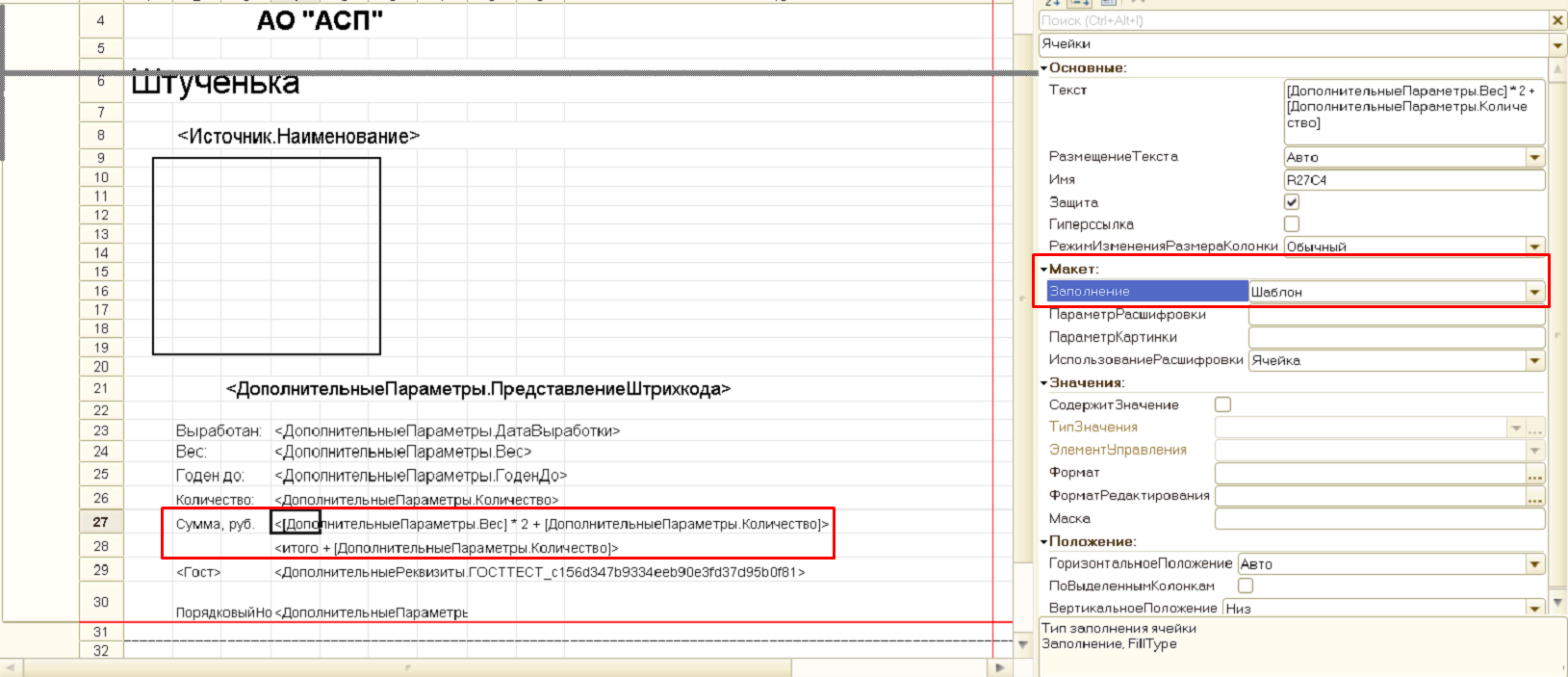This screenshot has height=677, width=1568.
Task: Select the Штученька title cell
Action: 215,84
